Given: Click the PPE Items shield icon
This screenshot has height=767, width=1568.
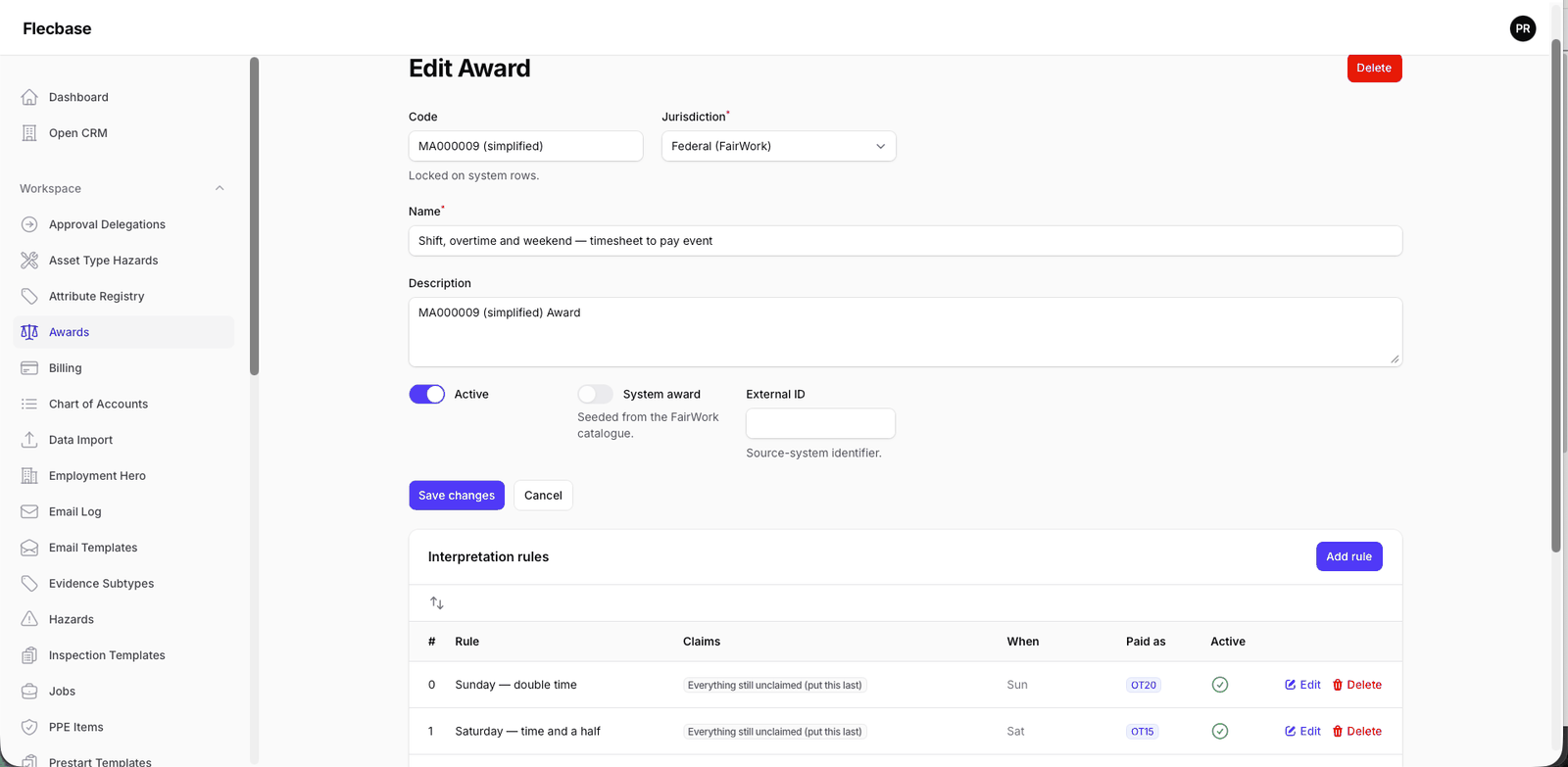Looking at the screenshot, I should [x=29, y=727].
